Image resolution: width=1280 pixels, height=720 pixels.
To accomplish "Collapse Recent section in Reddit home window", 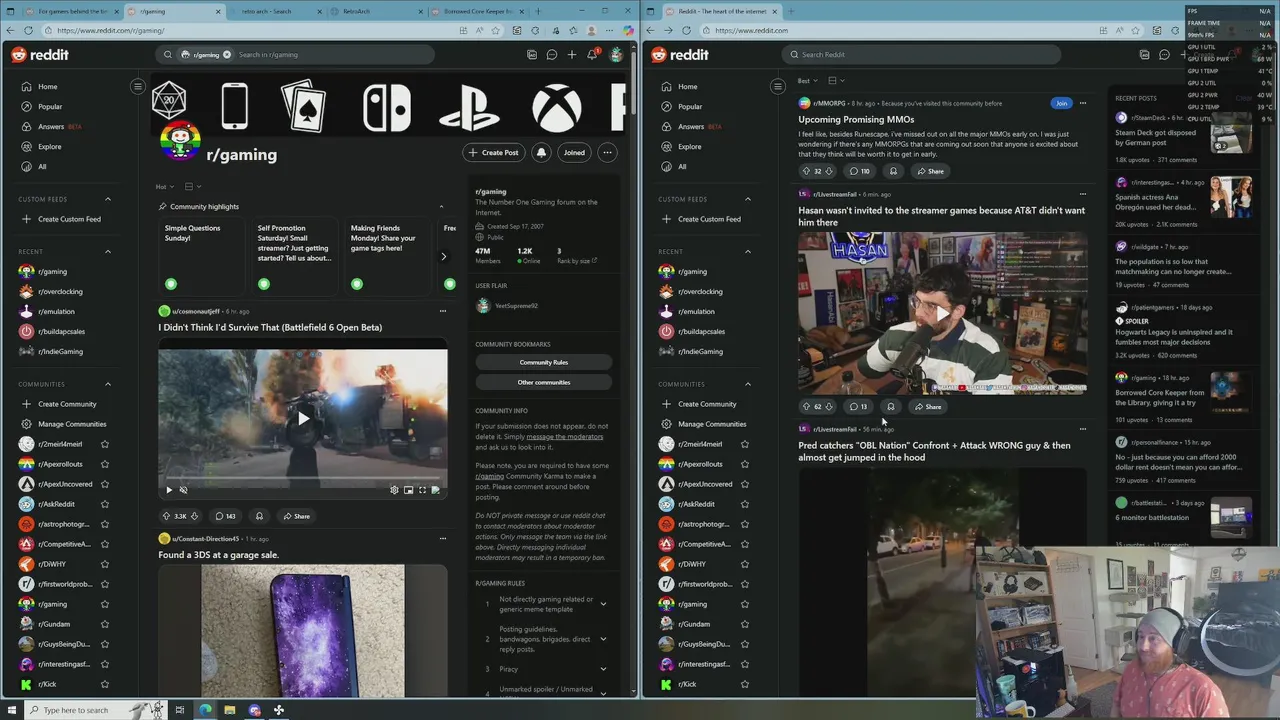I will pyautogui.click(x=748, y=252).
